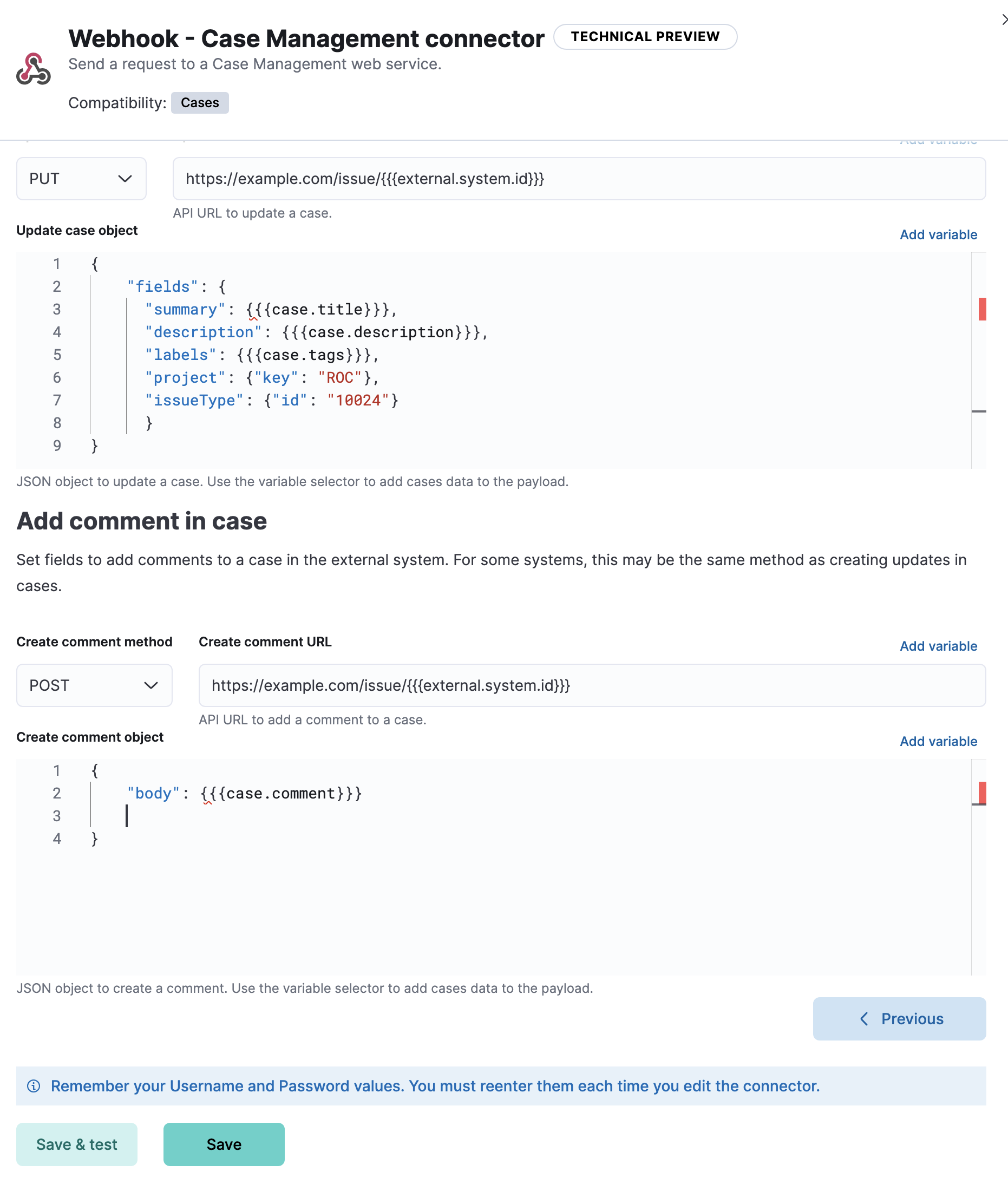Click the TECHNICAL PREVIEW badge
Image resolution: width=1008 pixels, height=1178 pixels.
tap(645, 36)
